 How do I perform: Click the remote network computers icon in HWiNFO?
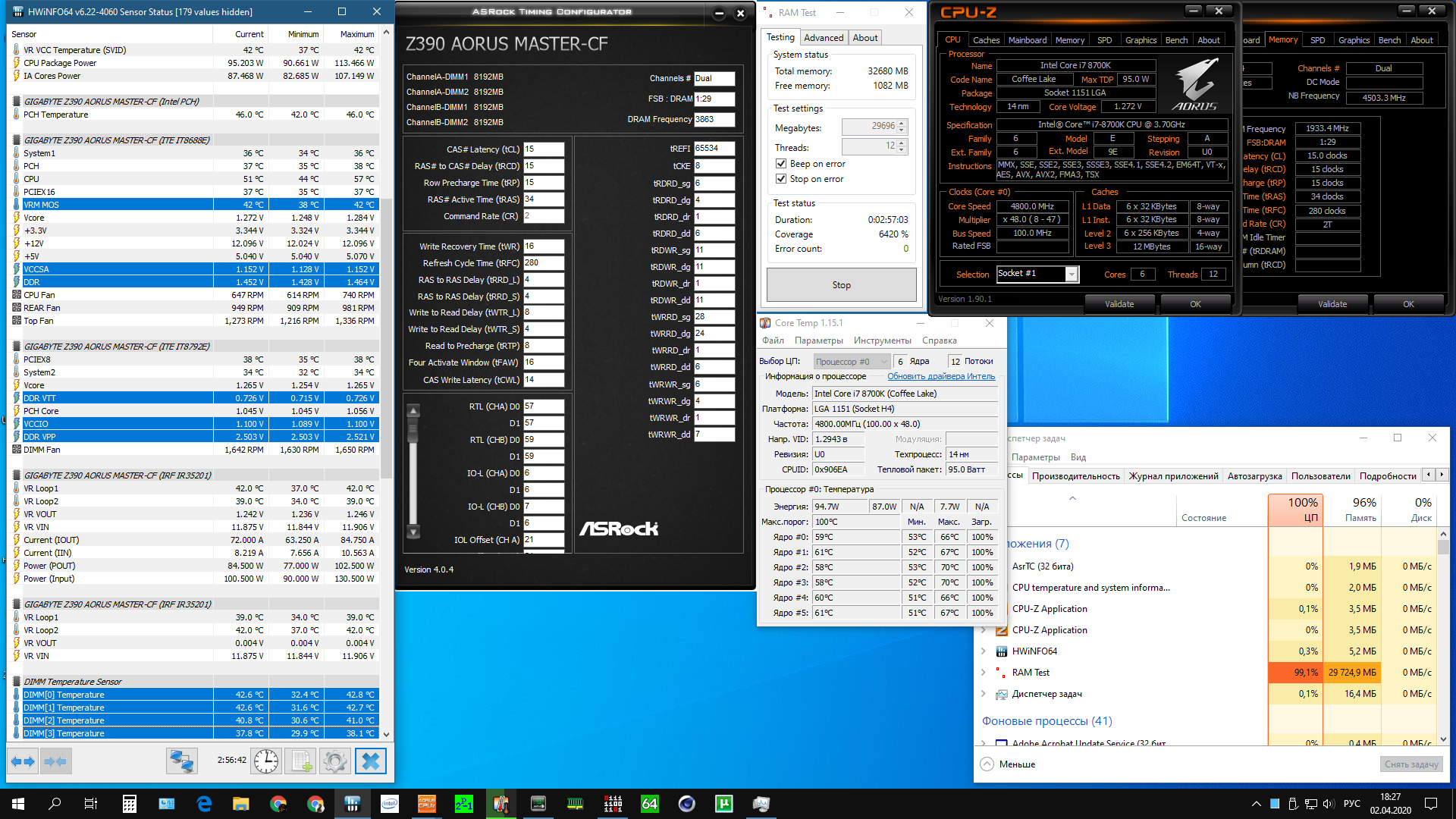coord(182,761)
